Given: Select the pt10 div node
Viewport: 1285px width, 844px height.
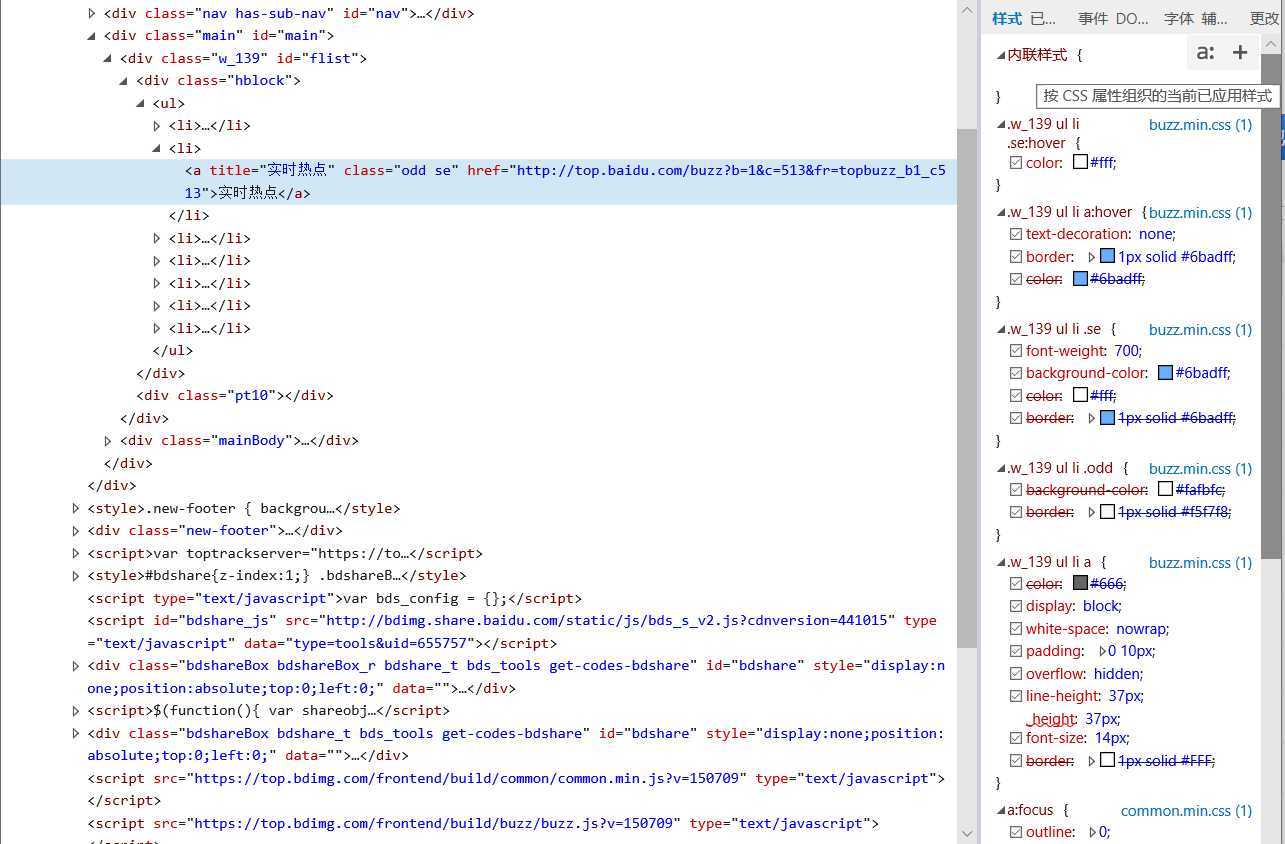Looking at the screenshot, I should [x=234, y=395].
